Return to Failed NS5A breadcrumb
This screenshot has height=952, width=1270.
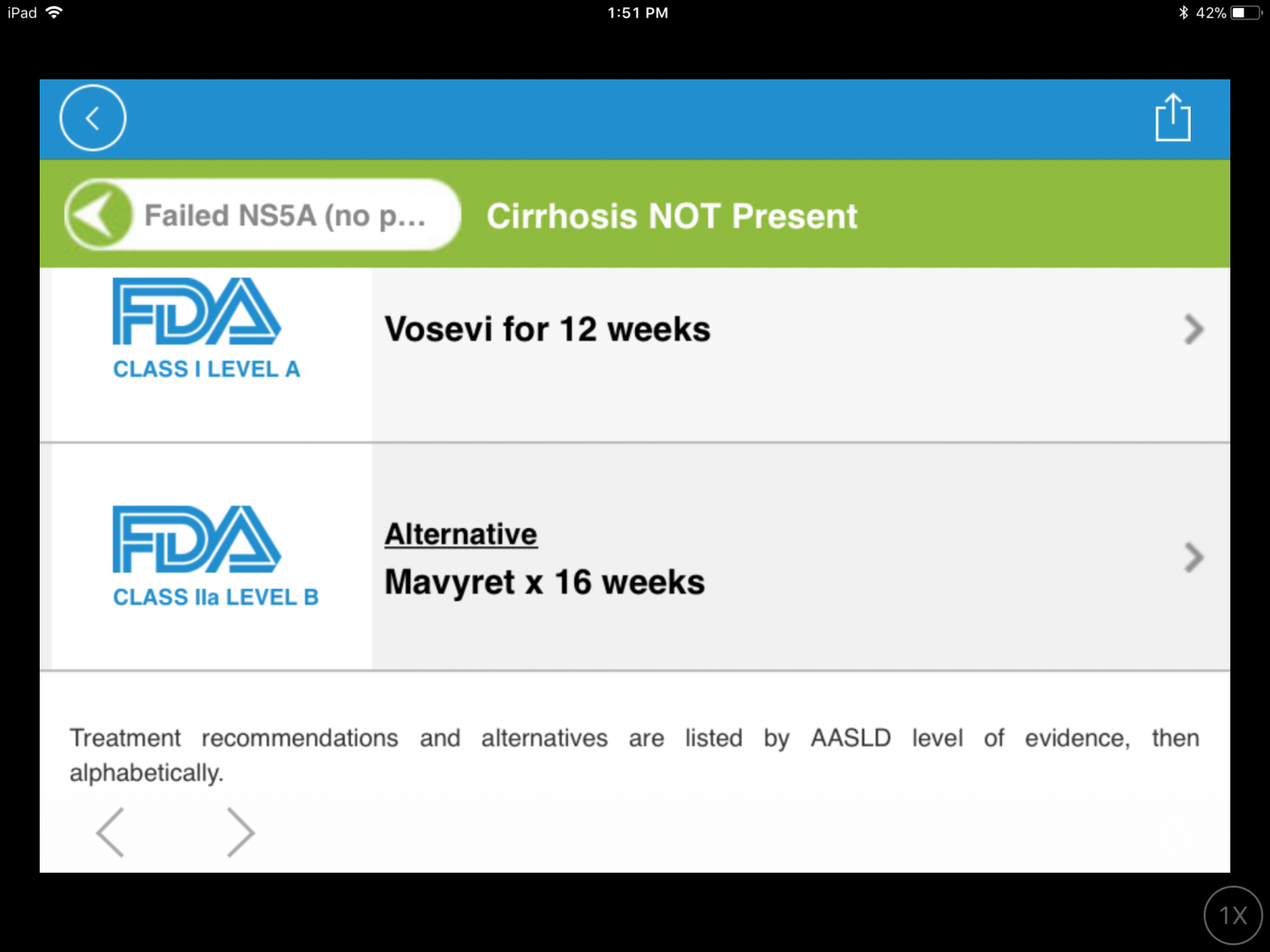tap(284, 216)
